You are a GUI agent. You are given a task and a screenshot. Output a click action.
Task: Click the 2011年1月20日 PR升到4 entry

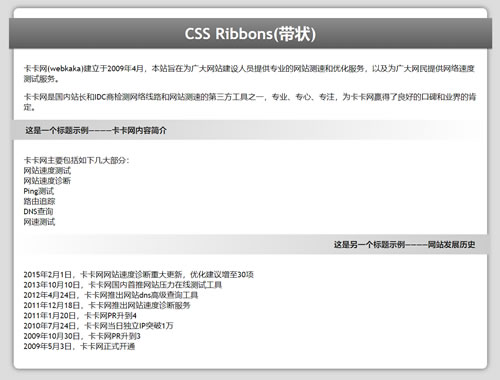80,316
